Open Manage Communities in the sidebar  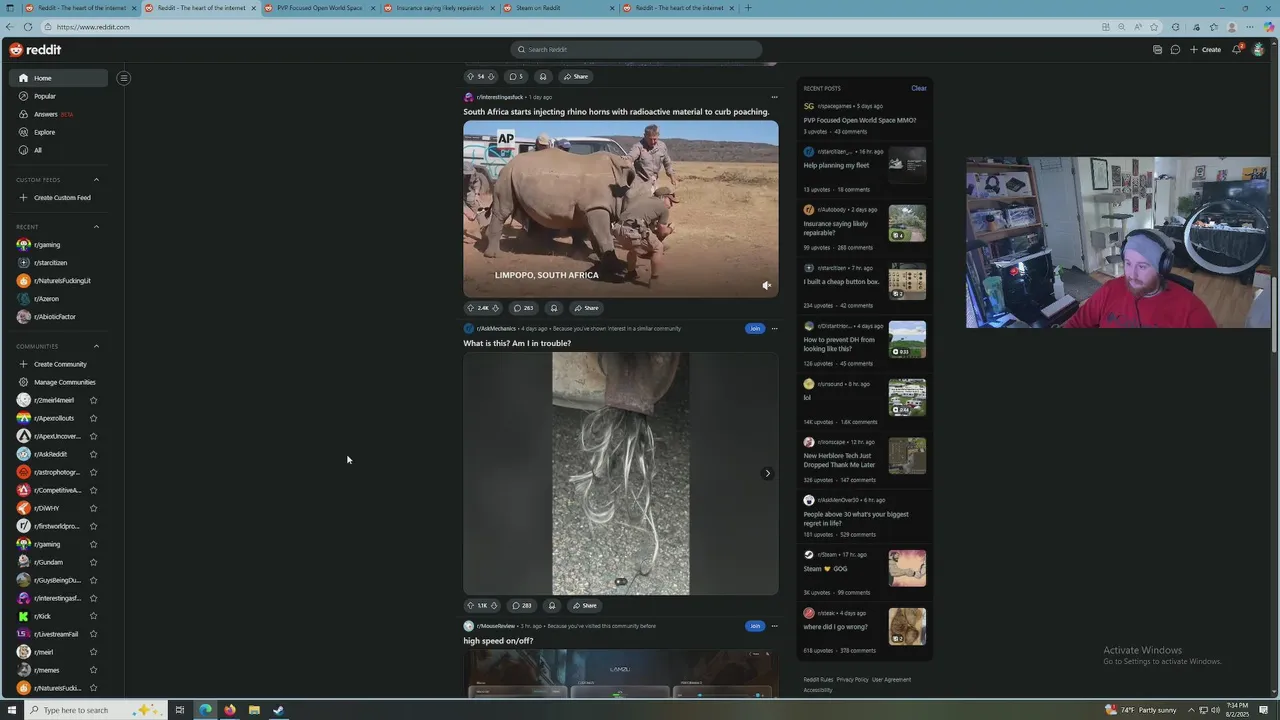[x=58, y=382]
